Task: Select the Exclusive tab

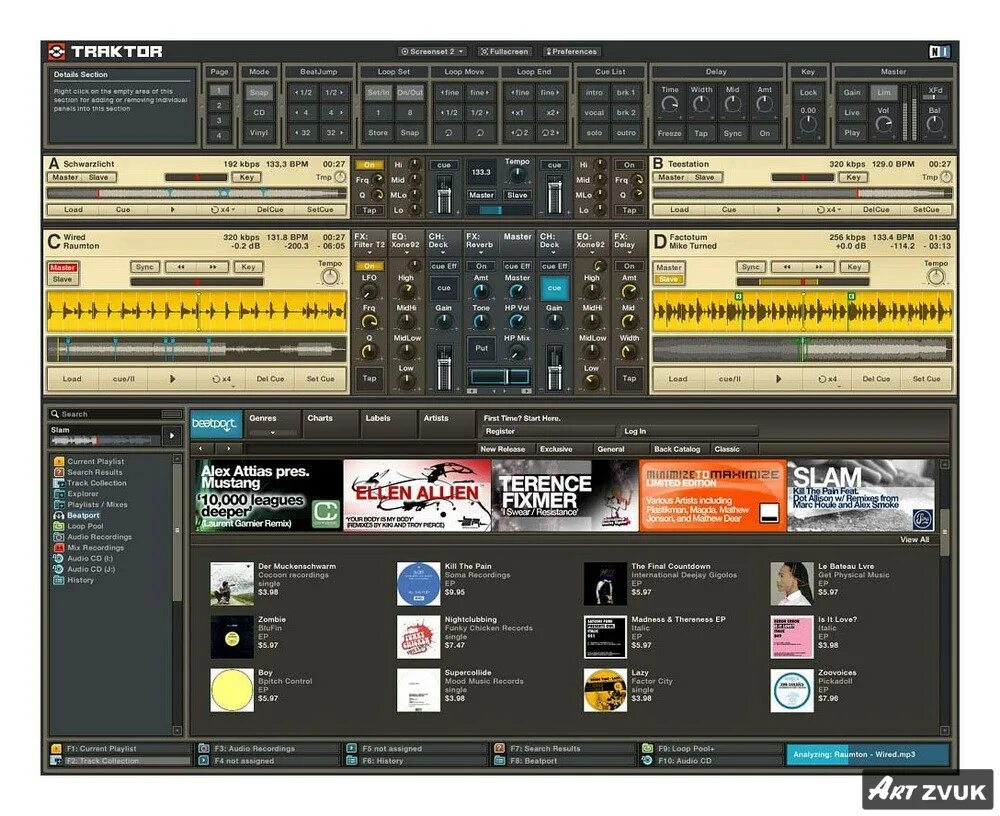Action: [556, 448]
